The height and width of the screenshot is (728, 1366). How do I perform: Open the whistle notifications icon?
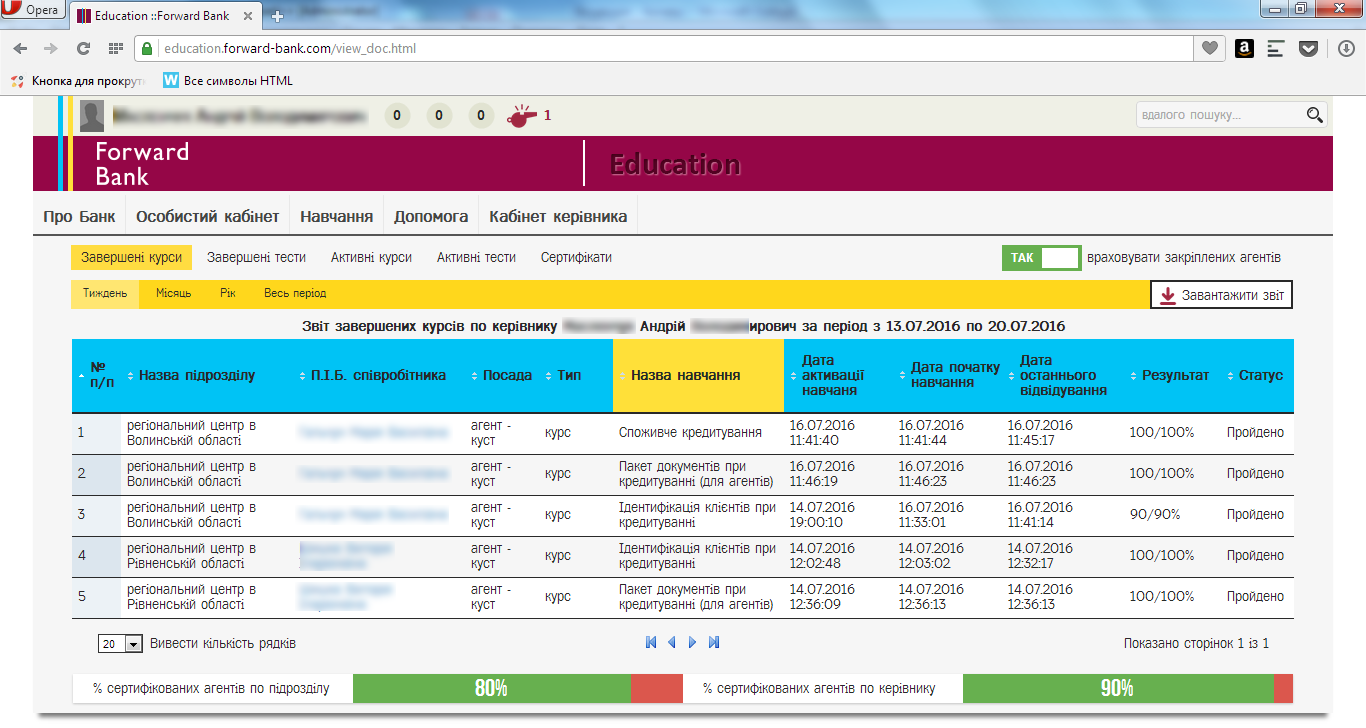pos(520,116)
